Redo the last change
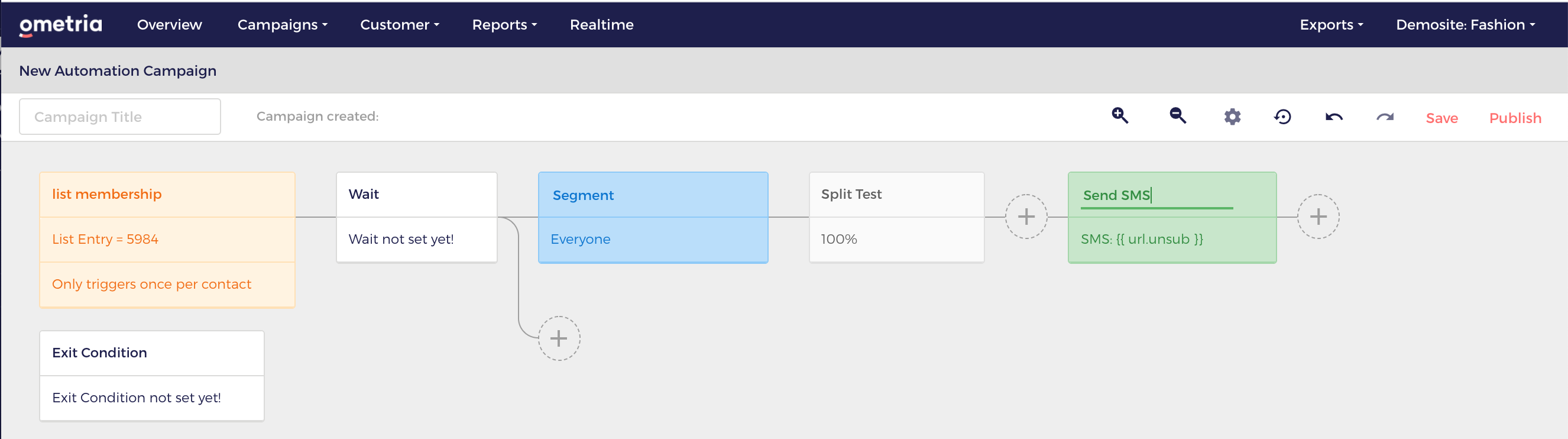 [x=1385, y=117]
